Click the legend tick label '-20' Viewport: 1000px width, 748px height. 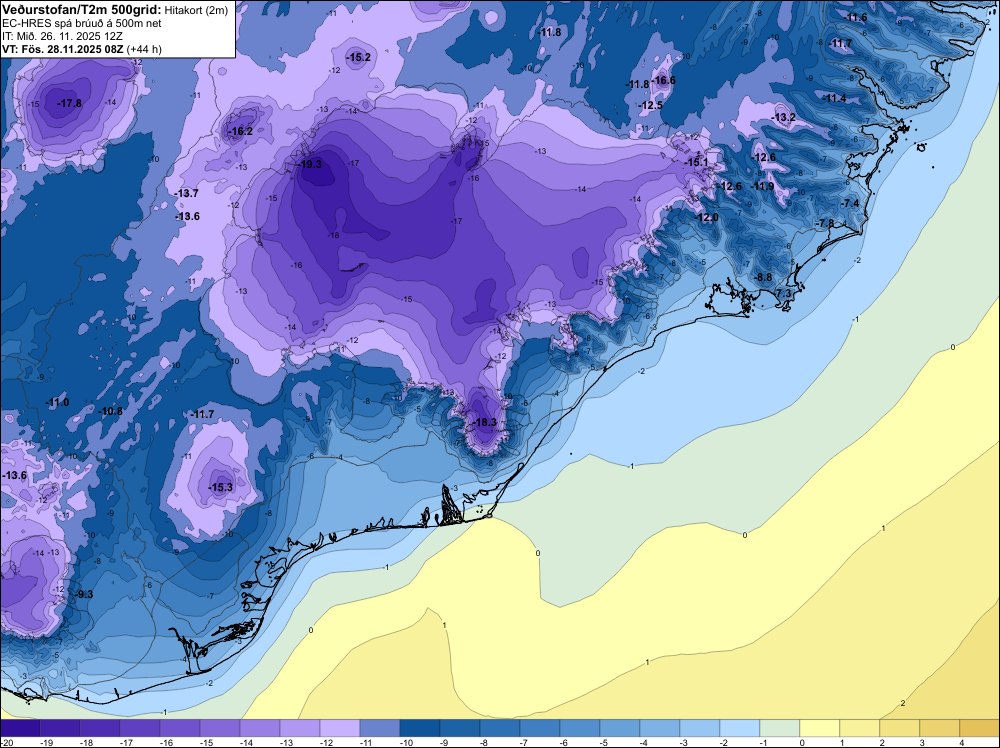(6, 742)
